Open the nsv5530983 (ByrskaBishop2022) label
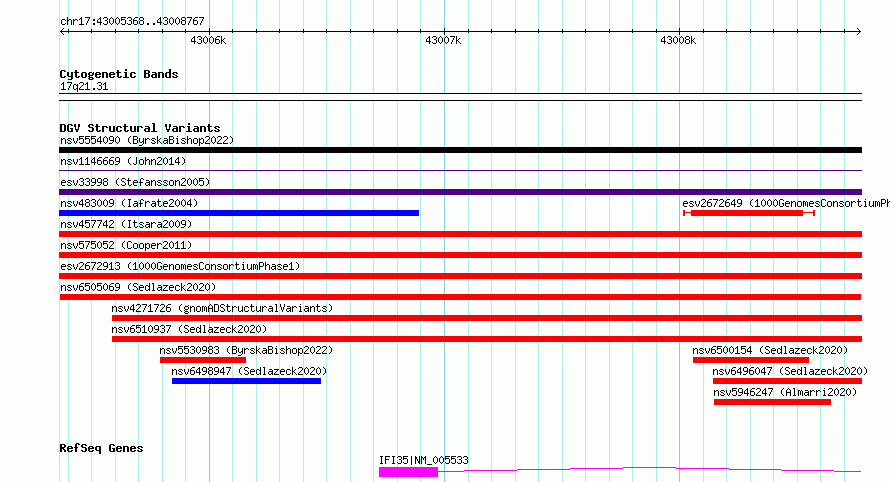890x482 pixels. [x=246, y=350]
